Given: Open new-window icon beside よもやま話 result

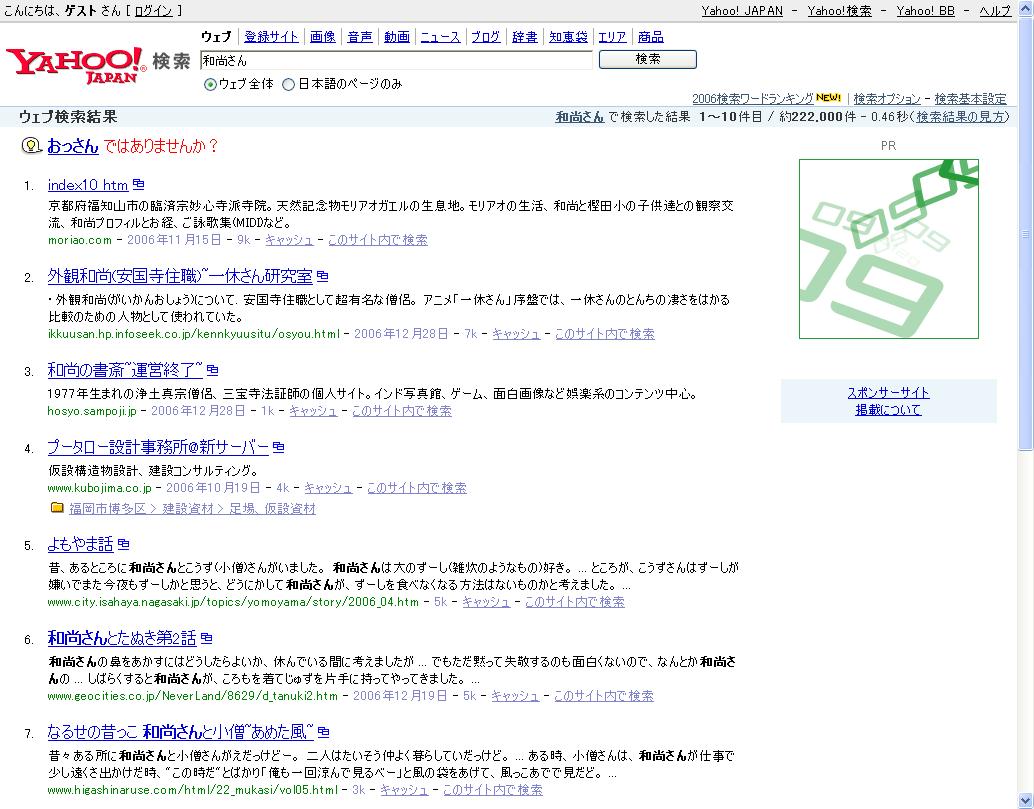Looking at the screenshot, I should [123, 544].
